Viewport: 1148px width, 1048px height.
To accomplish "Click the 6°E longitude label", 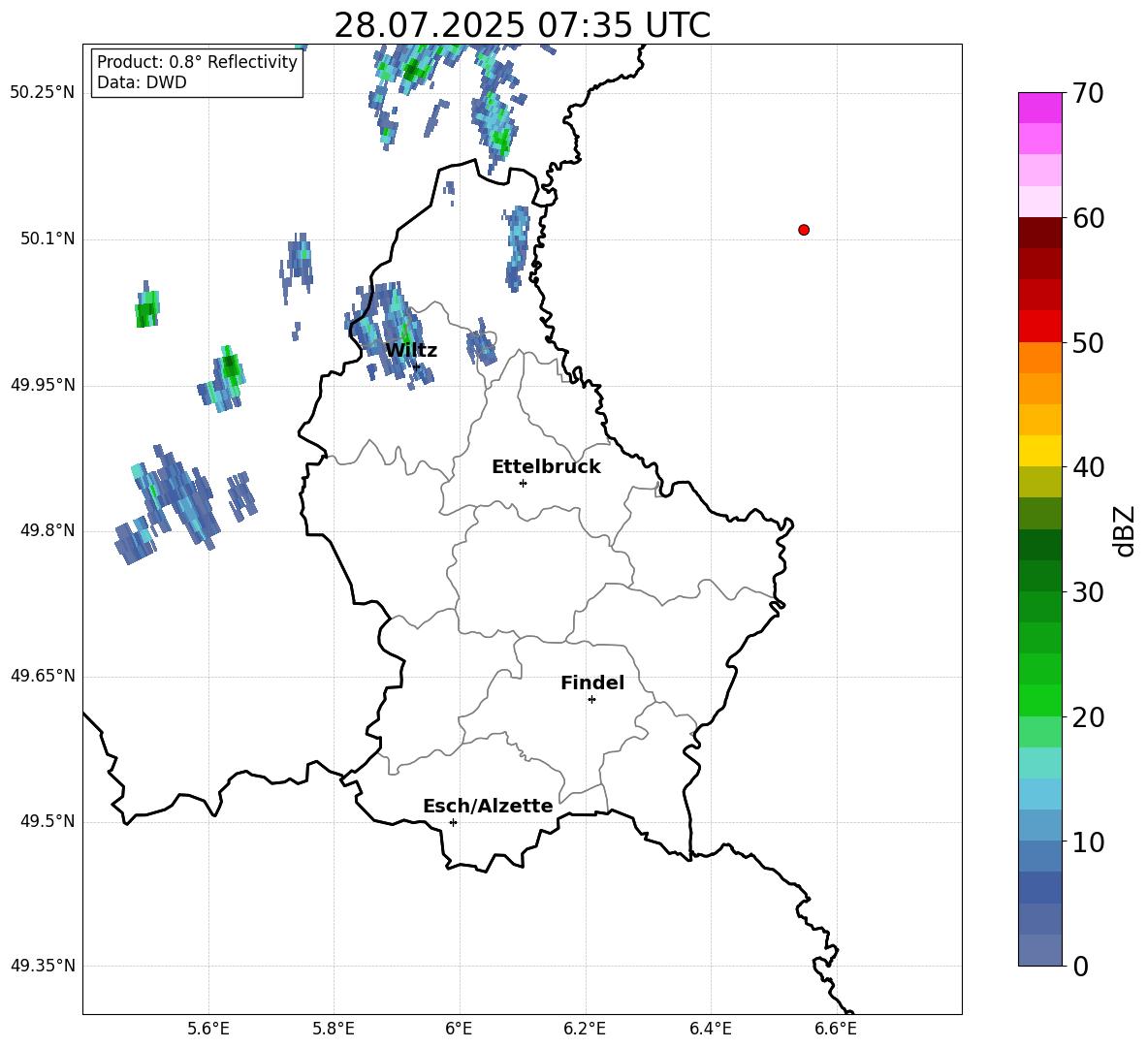I will (459, 1029).
